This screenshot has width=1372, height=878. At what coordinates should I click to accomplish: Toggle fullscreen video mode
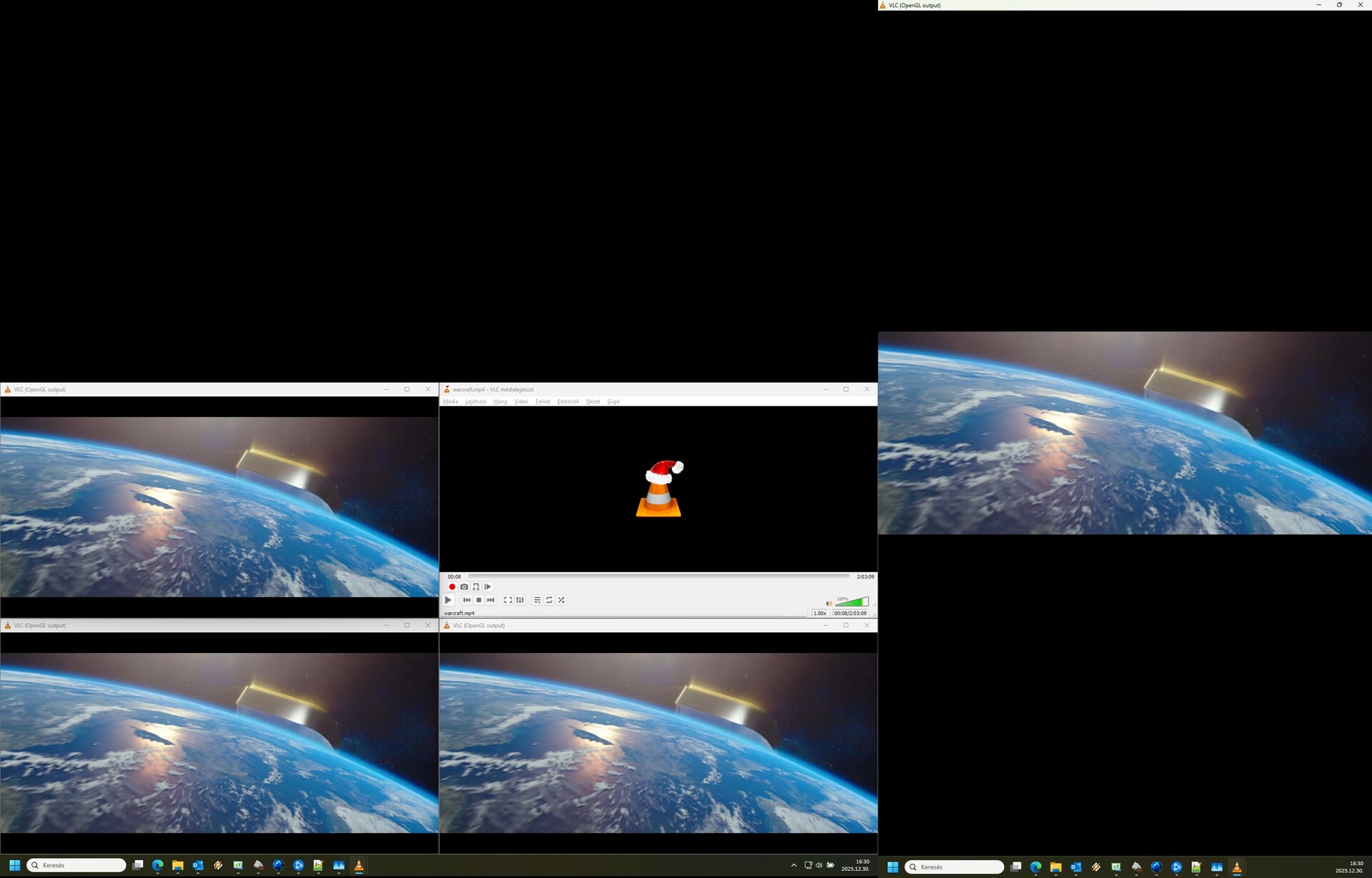click(x=508, y=600)
